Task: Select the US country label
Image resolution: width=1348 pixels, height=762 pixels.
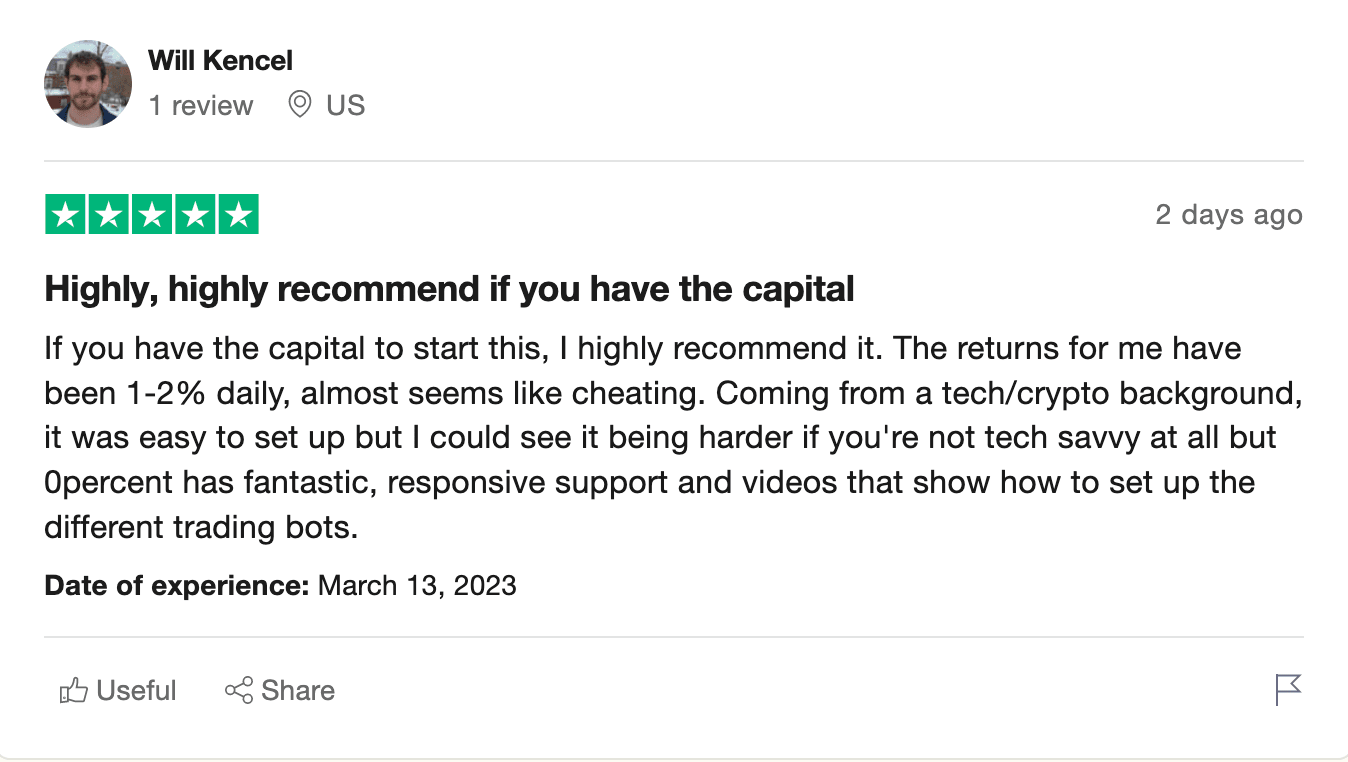Action: (345, 105)
